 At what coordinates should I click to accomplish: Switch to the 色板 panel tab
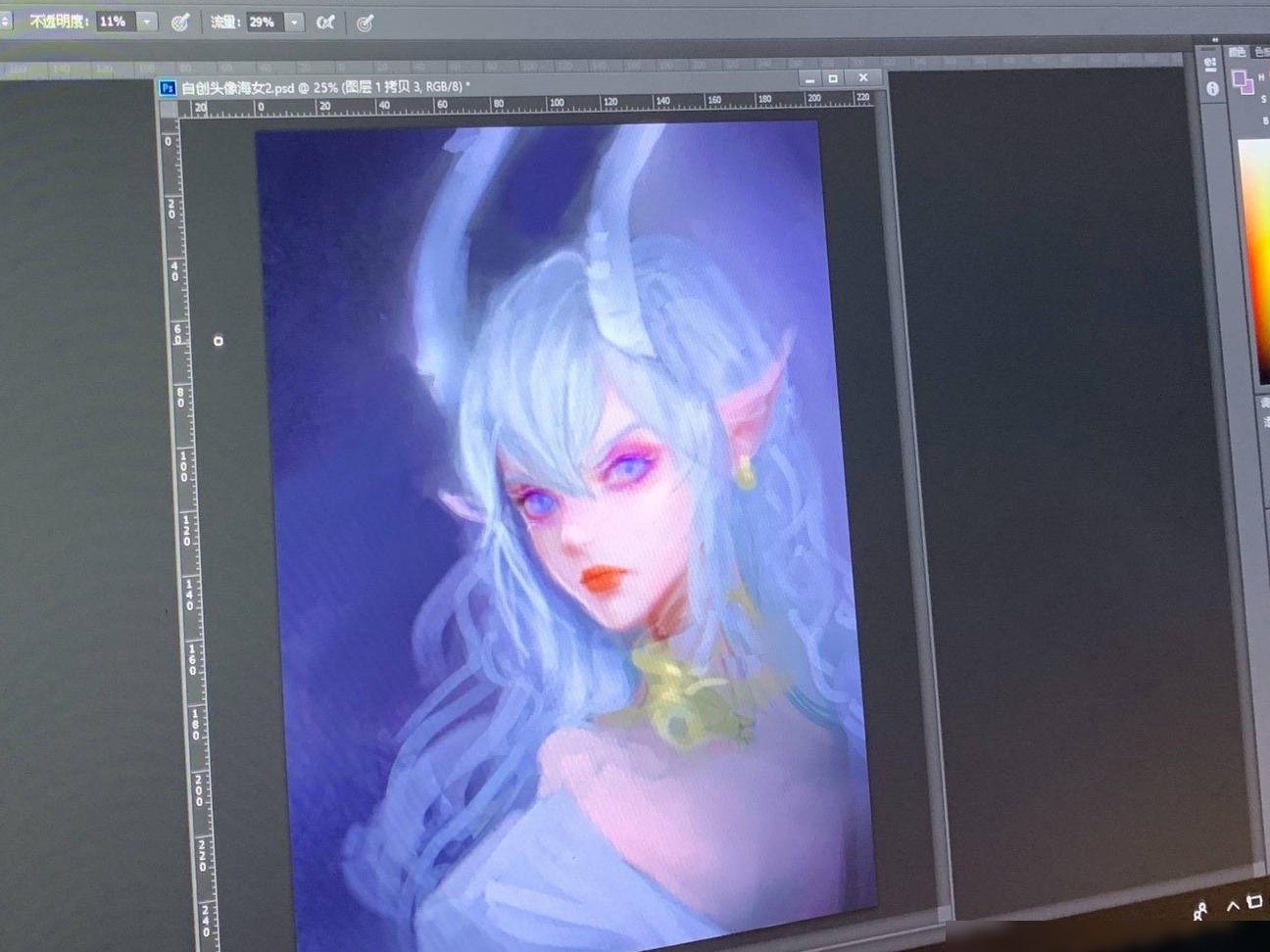coord(1262,52)
